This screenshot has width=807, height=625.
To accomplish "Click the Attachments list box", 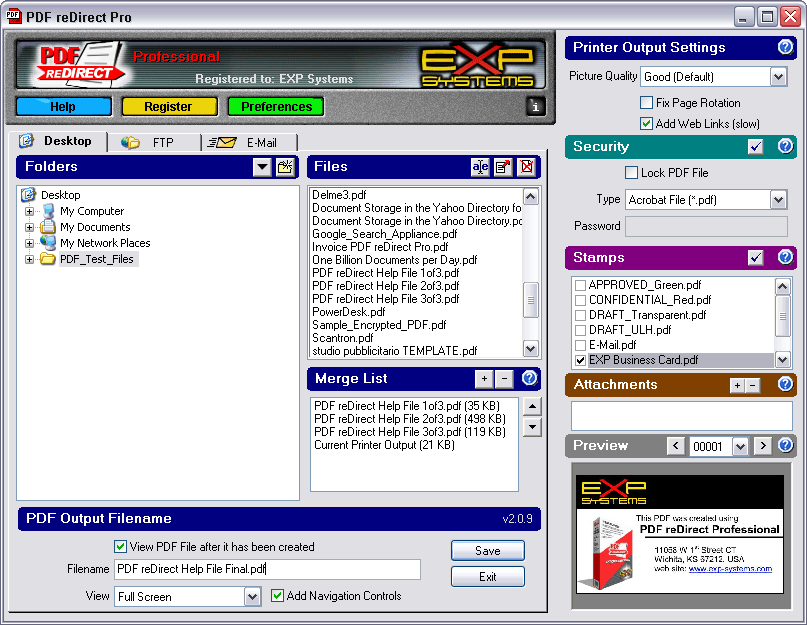I will 681,415.
